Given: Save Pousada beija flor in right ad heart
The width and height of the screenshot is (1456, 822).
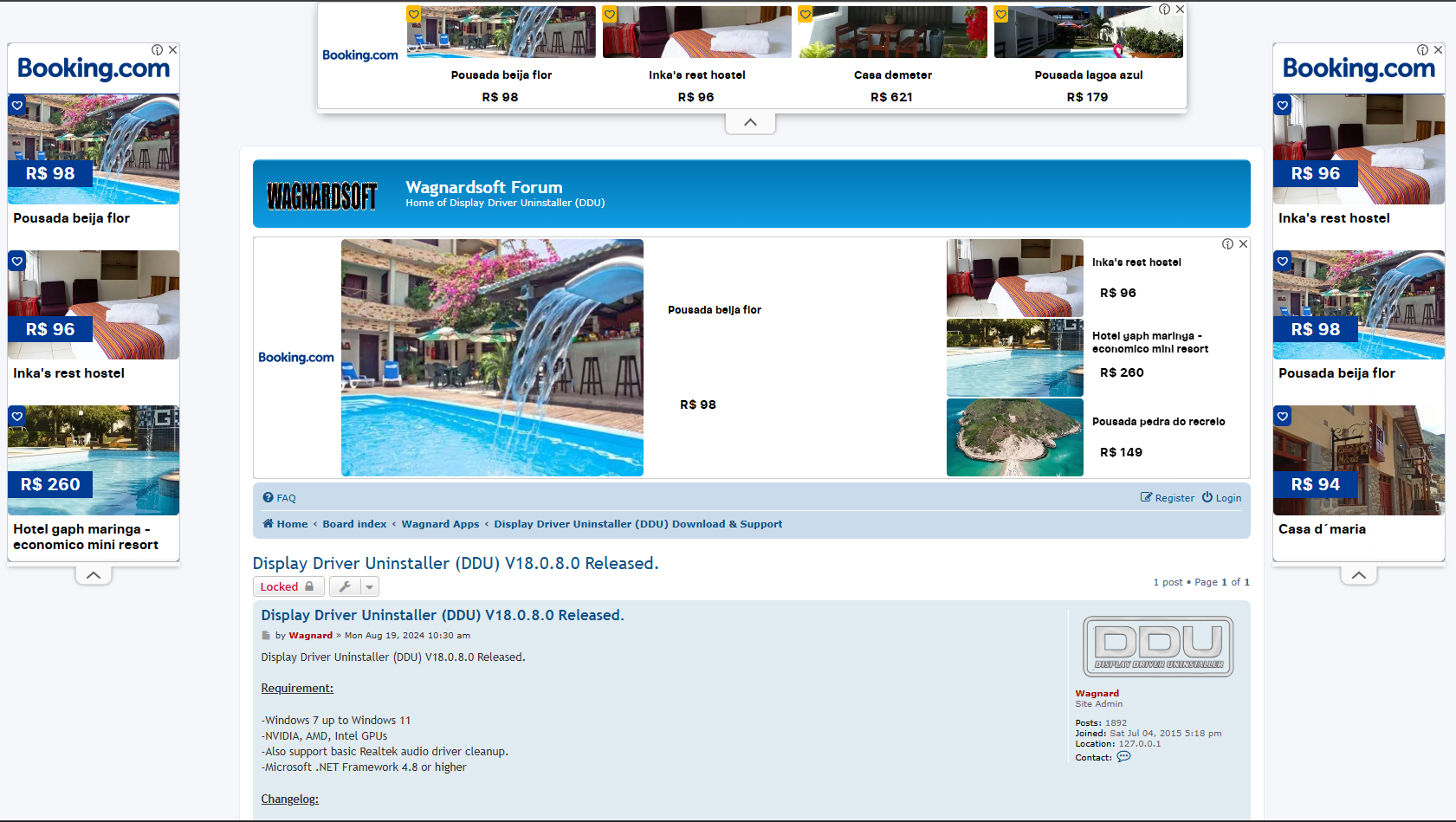Looking at the screenshot, I should (1283, 261).
